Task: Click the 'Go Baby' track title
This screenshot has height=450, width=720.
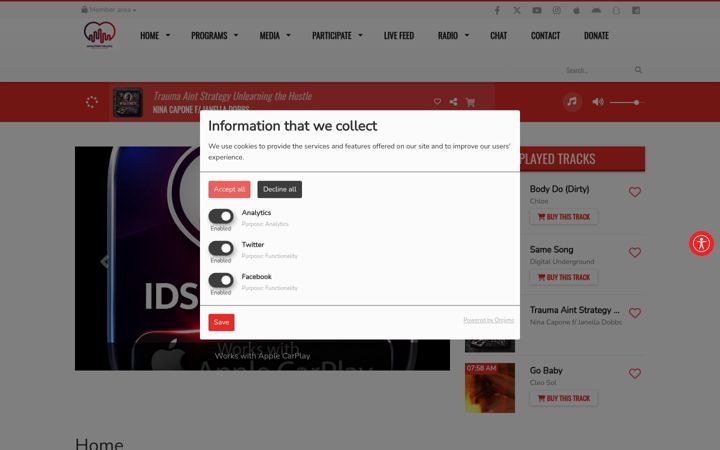Action: (546, 370)
